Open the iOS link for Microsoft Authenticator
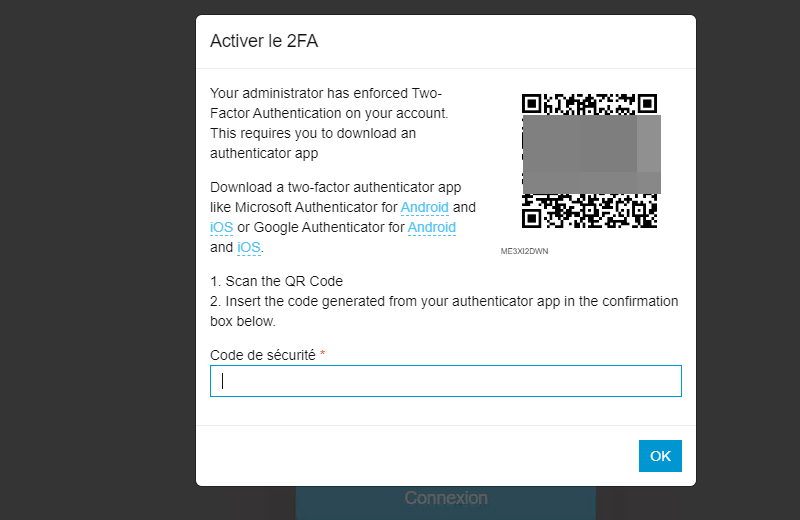The image size is (800, 520). pyautogui.click(x=221, y=227)
